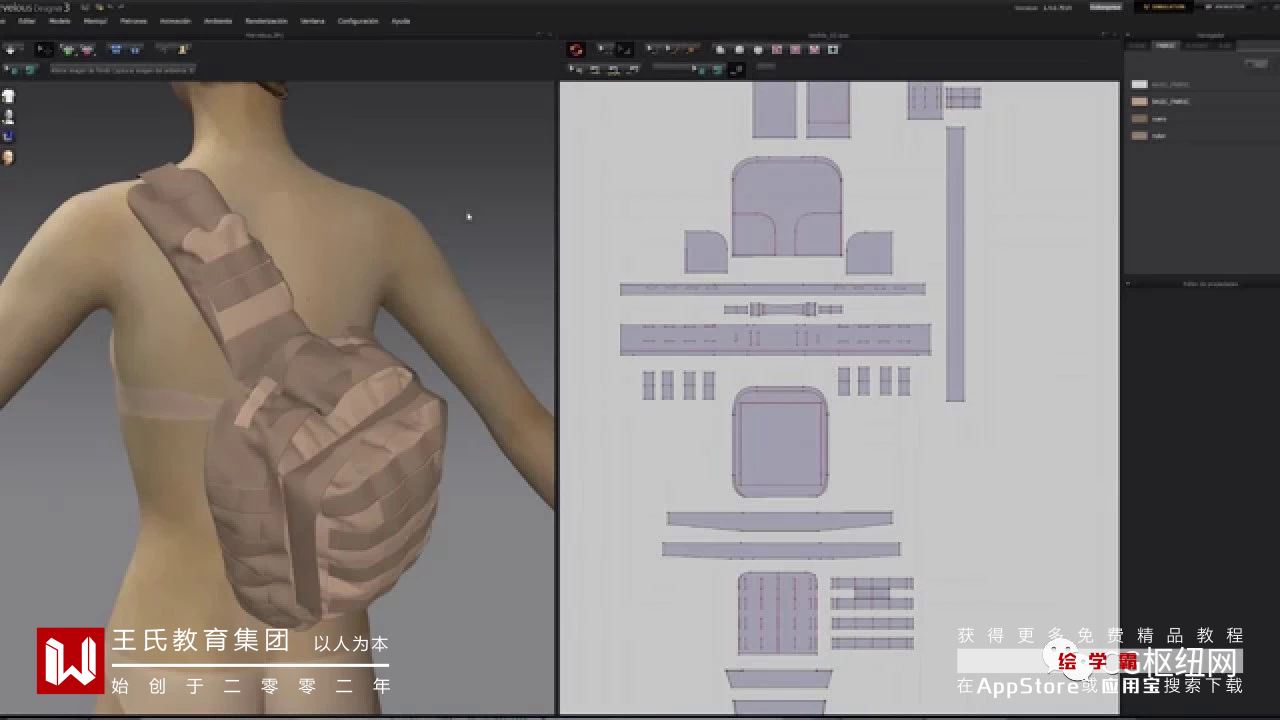Select the tall vertical strip pattern piece

coord(955,264)
